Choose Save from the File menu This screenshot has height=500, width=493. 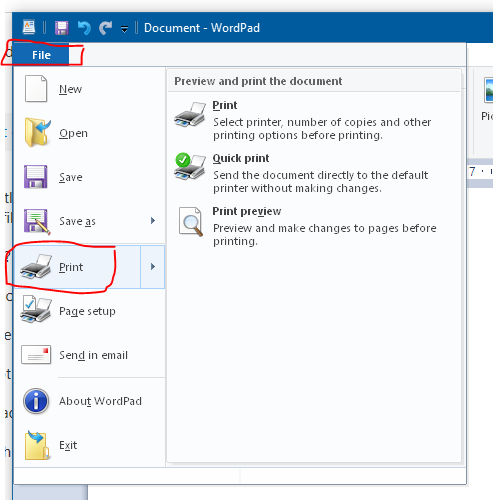(x=89, y=177)
